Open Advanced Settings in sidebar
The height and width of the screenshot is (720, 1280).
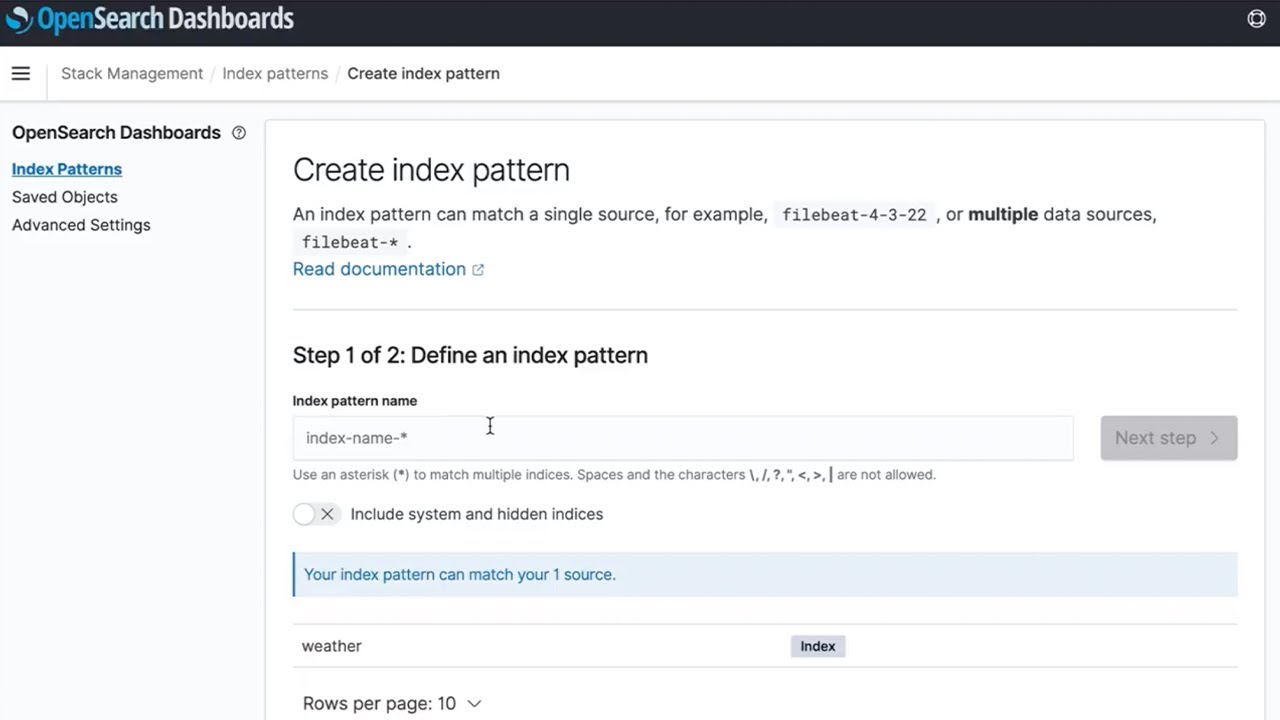coord(81,225)
